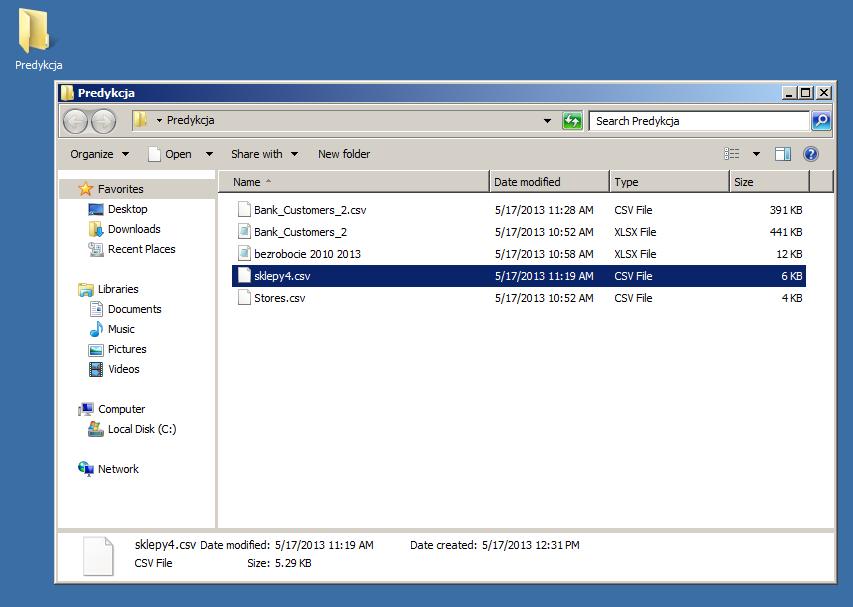Click the bezrobocie 2010 2013 file icon
Screen dimensions: 853x607
(x=244, y=254)
